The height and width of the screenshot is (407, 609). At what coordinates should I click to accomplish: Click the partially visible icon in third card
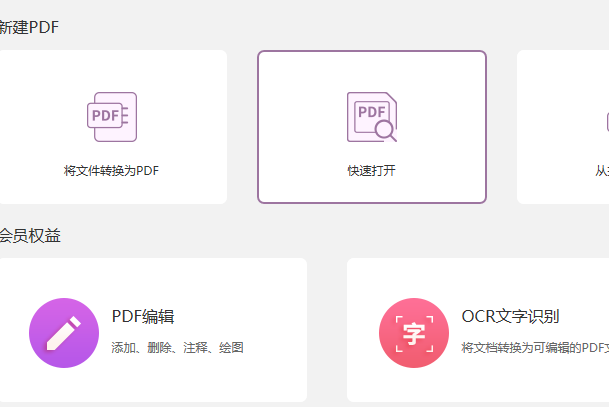click(606, 120)
